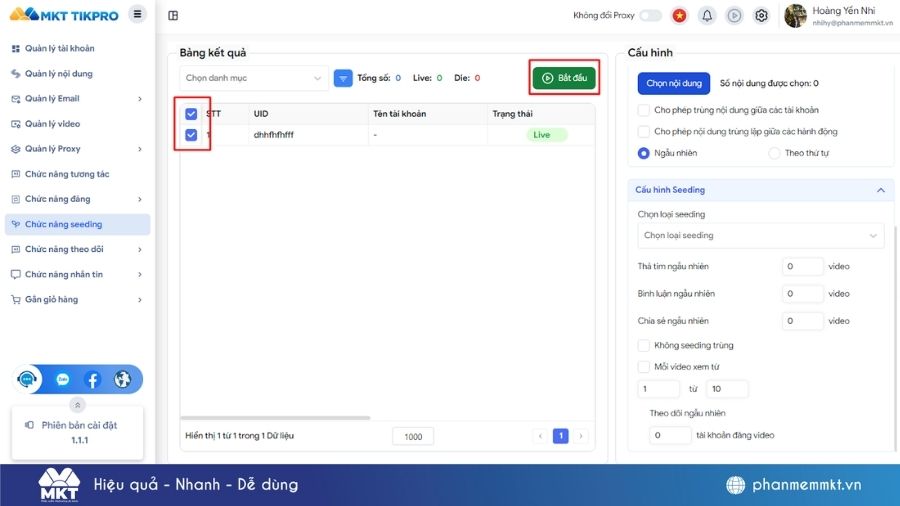900x506 pixels.
Task: Select the Vietnam flag language icon
Action: [680, 15]
